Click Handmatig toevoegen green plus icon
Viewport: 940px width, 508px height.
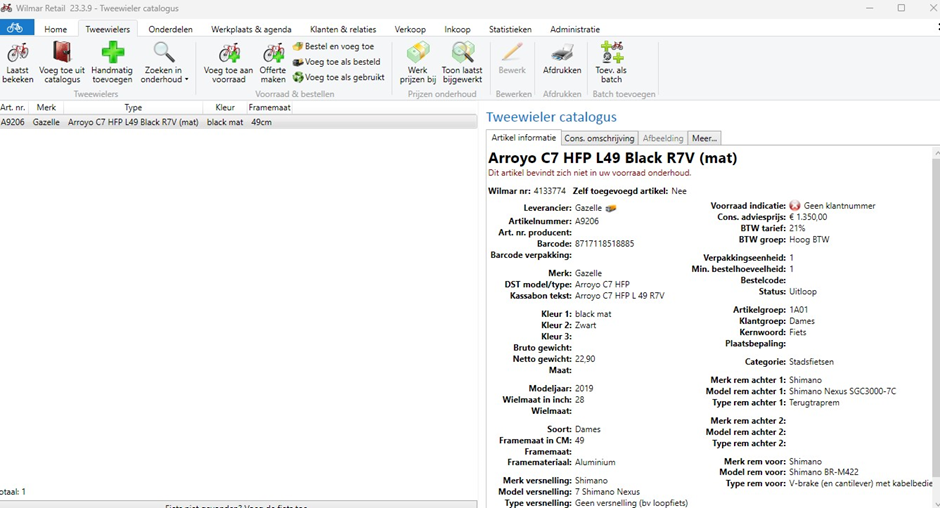point(113,53)
